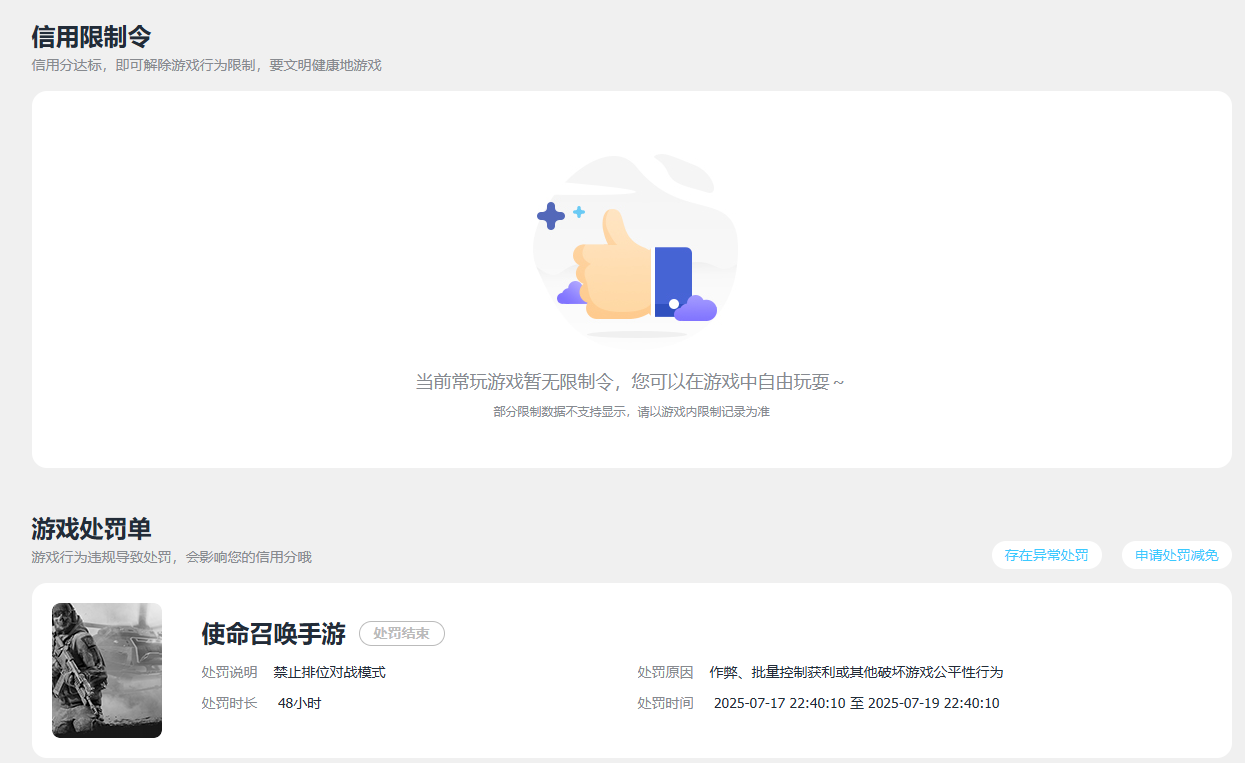Click the 处罚结束 status badge
1245x763 pixels.
tap(401, 634)
